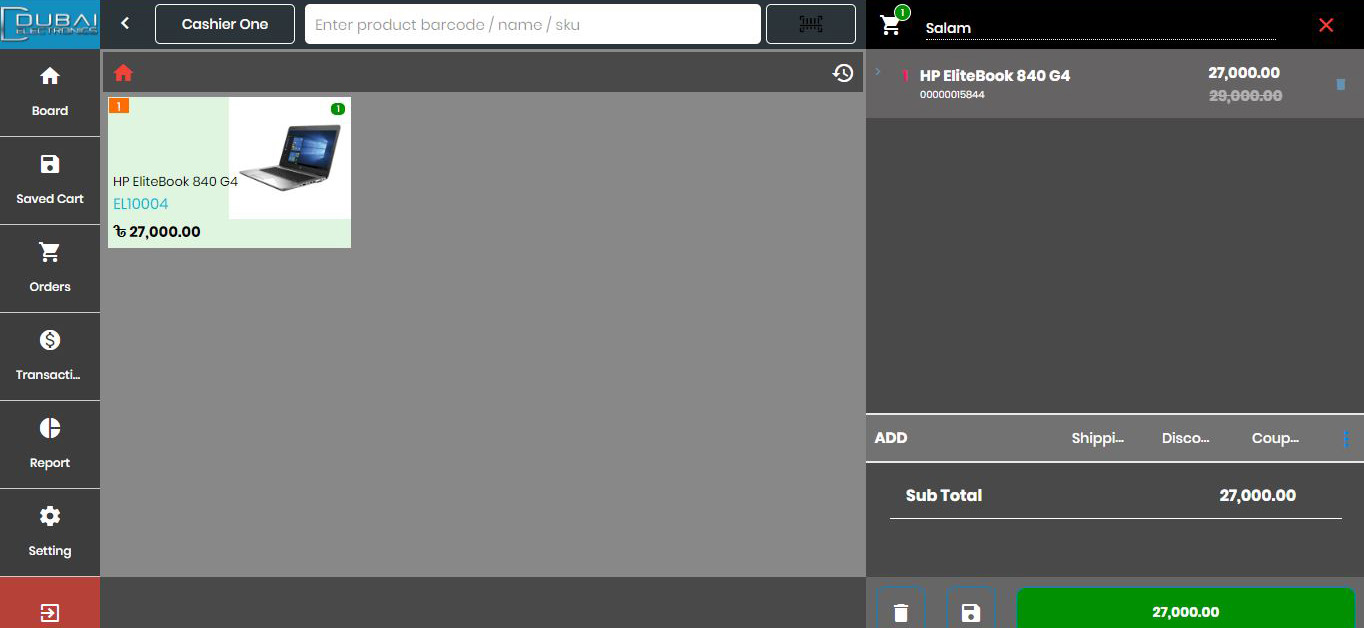Viewport: 1364px width, 628px height.
Task: Click the shopping cart icon with badge
Action: [891, 25]
